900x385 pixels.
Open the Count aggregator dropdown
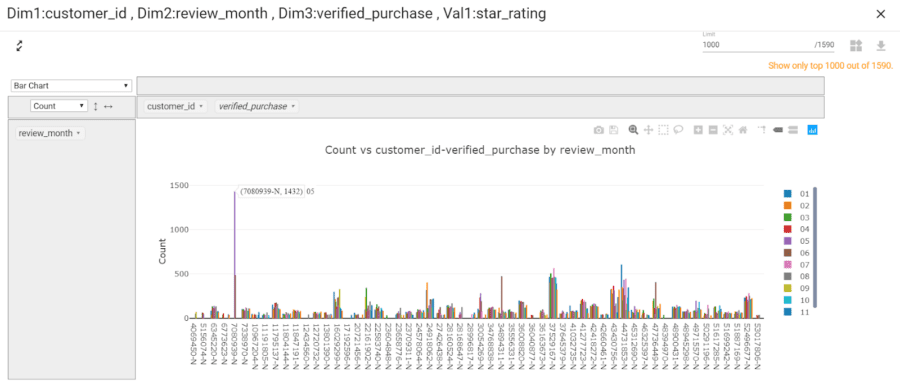tap(59, 106)
